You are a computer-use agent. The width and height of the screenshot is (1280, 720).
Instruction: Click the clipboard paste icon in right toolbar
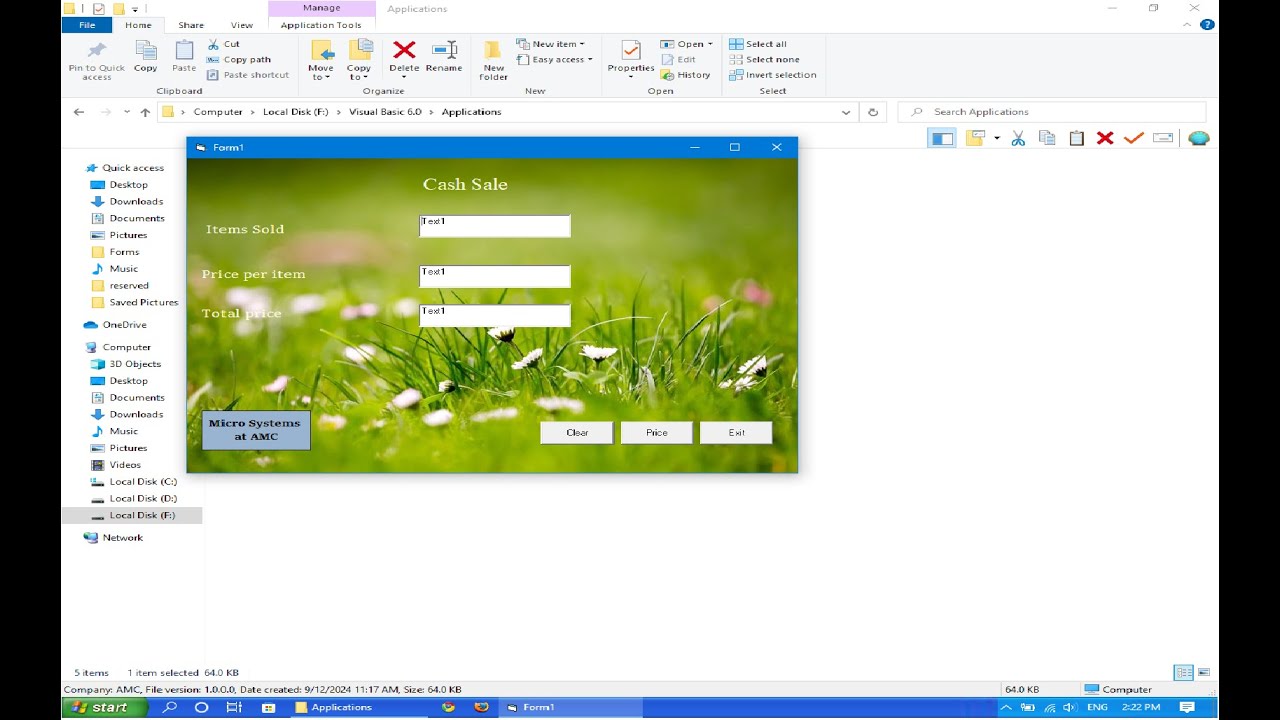tap(1076, 138)
